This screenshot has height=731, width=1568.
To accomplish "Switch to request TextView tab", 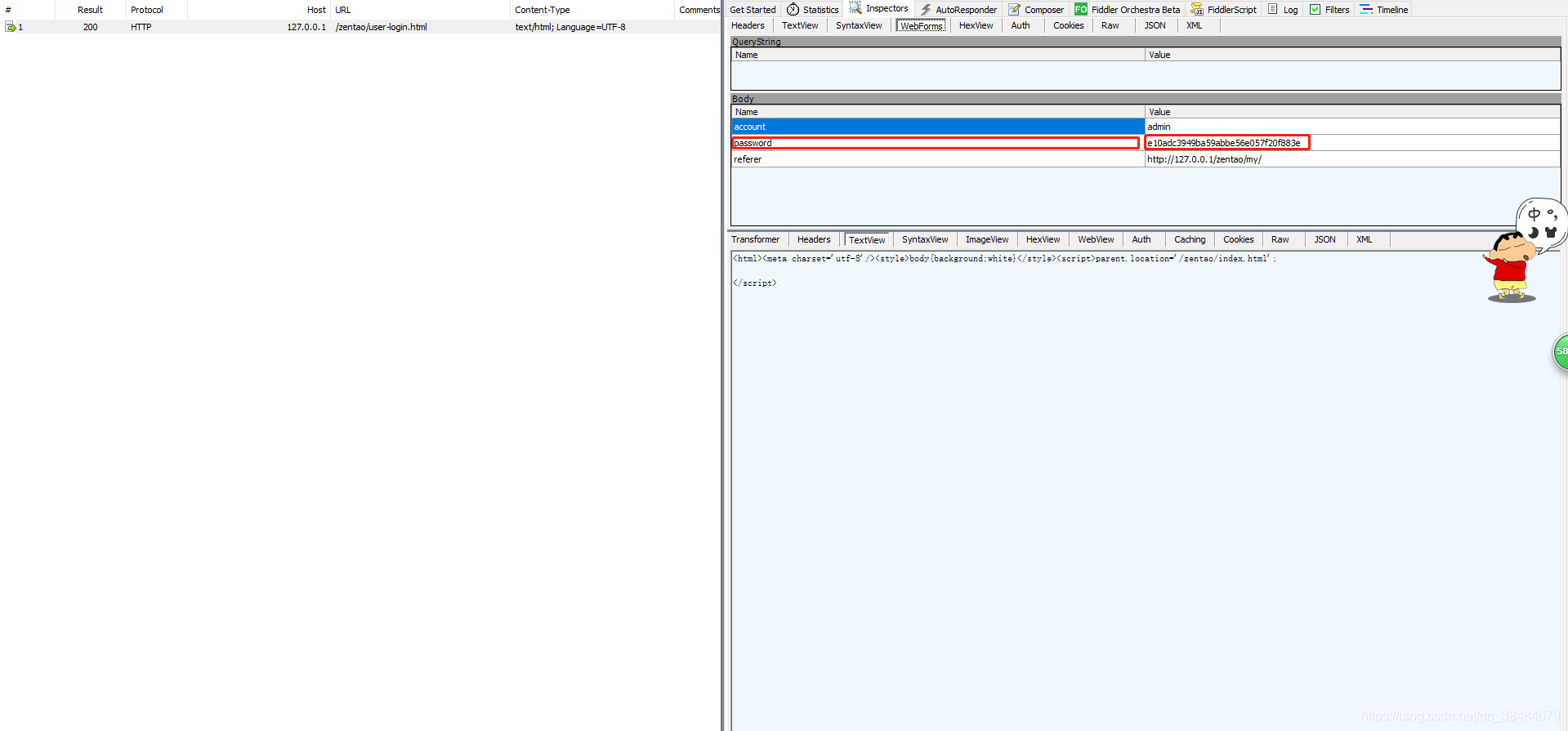I will [800, 25].
